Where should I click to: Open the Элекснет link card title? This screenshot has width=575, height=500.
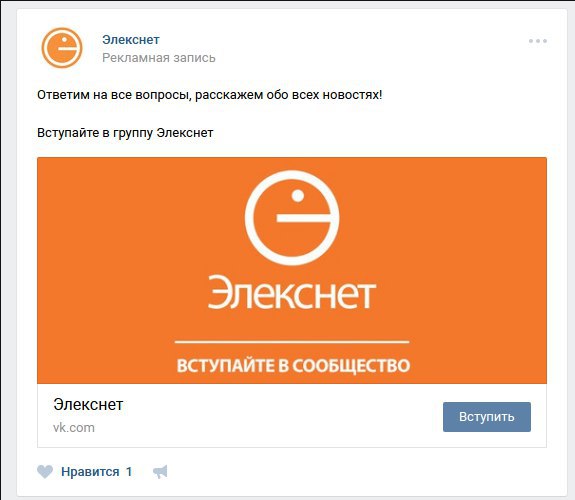(88, 405)
